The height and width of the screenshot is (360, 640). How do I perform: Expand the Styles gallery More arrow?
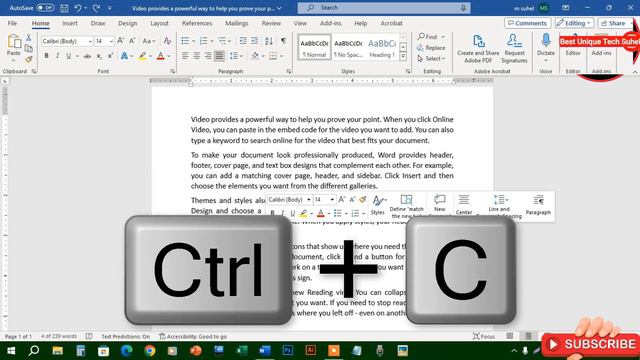coord(403,56)
